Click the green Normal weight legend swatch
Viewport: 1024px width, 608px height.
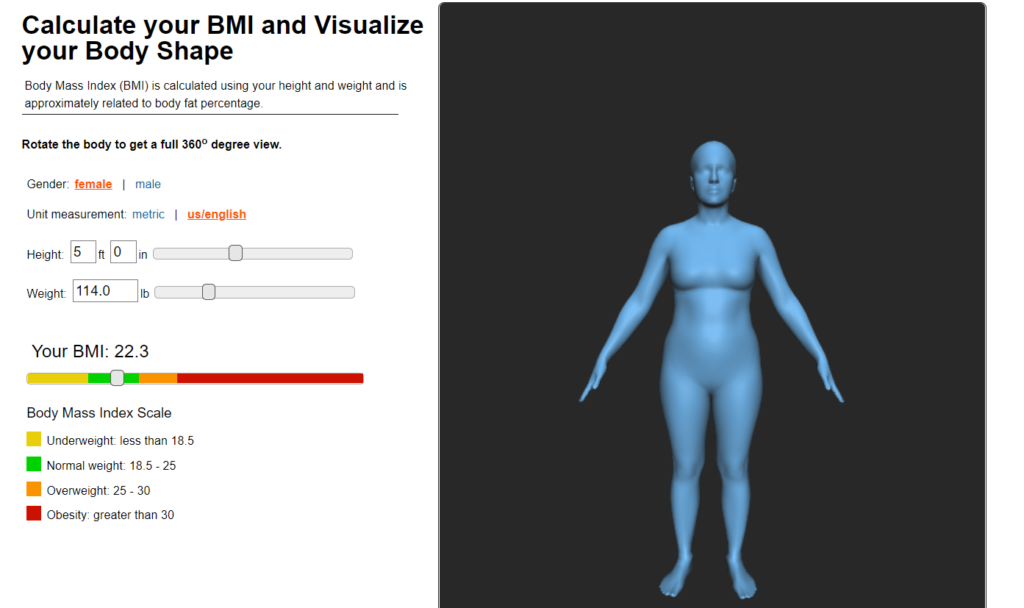34,464
